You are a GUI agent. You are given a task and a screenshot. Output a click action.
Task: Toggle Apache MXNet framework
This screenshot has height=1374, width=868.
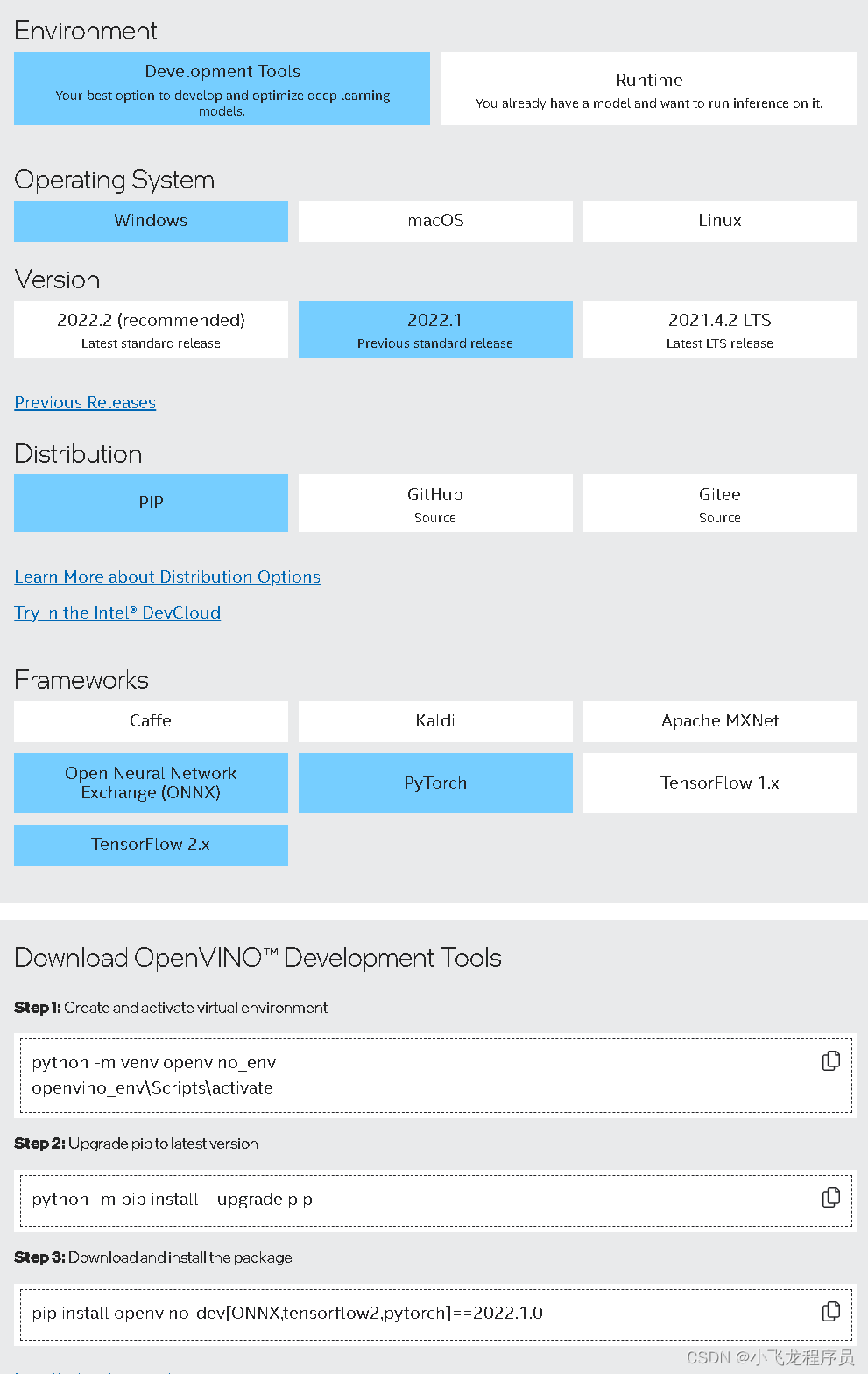click(x=720, y=721)
